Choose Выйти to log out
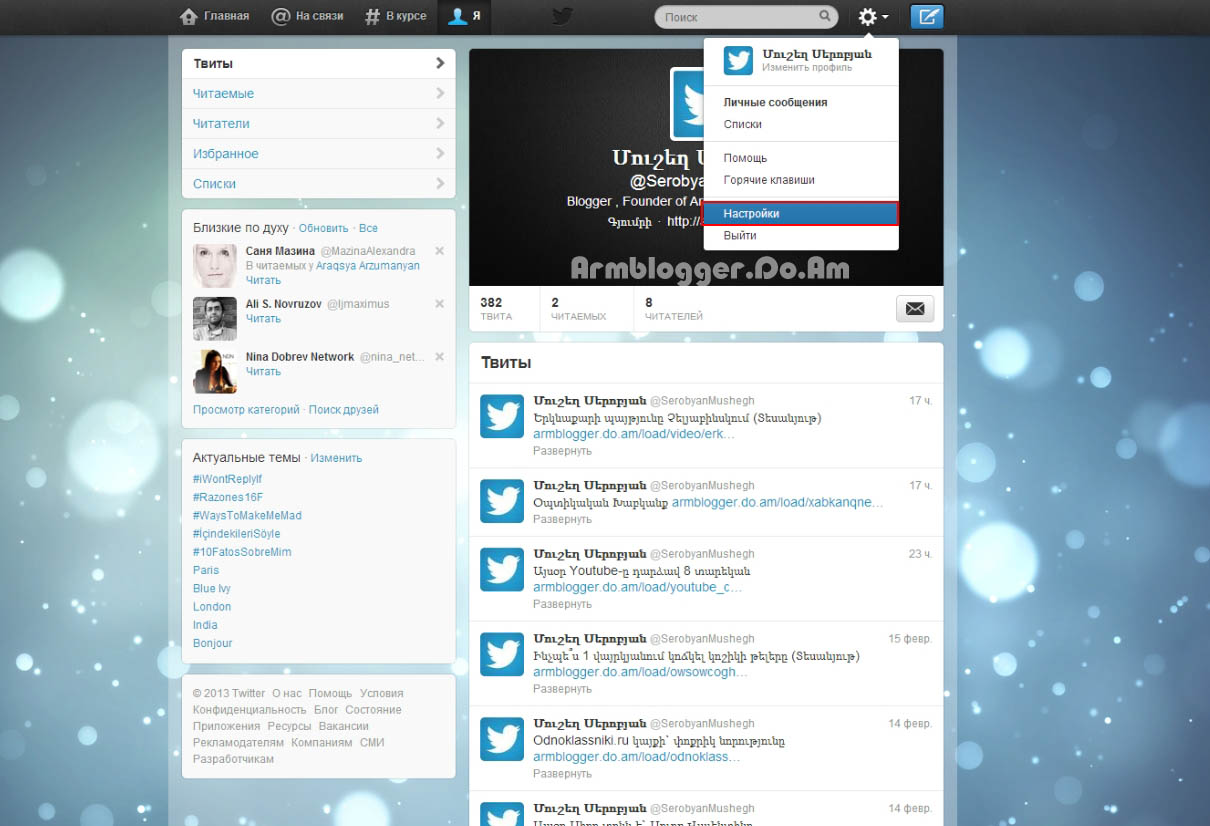1210x826 pixels. (740, 235)
